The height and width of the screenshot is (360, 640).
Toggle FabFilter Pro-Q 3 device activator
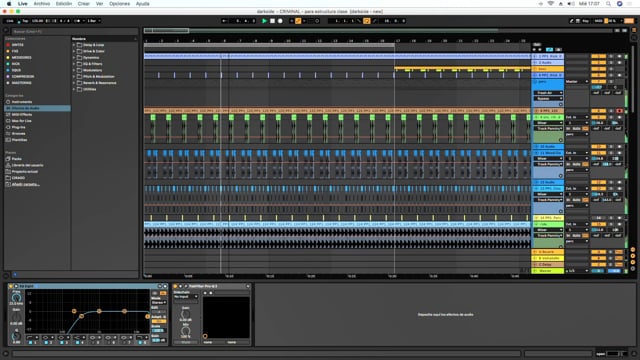pyautogui.click(x=176, y=286)
